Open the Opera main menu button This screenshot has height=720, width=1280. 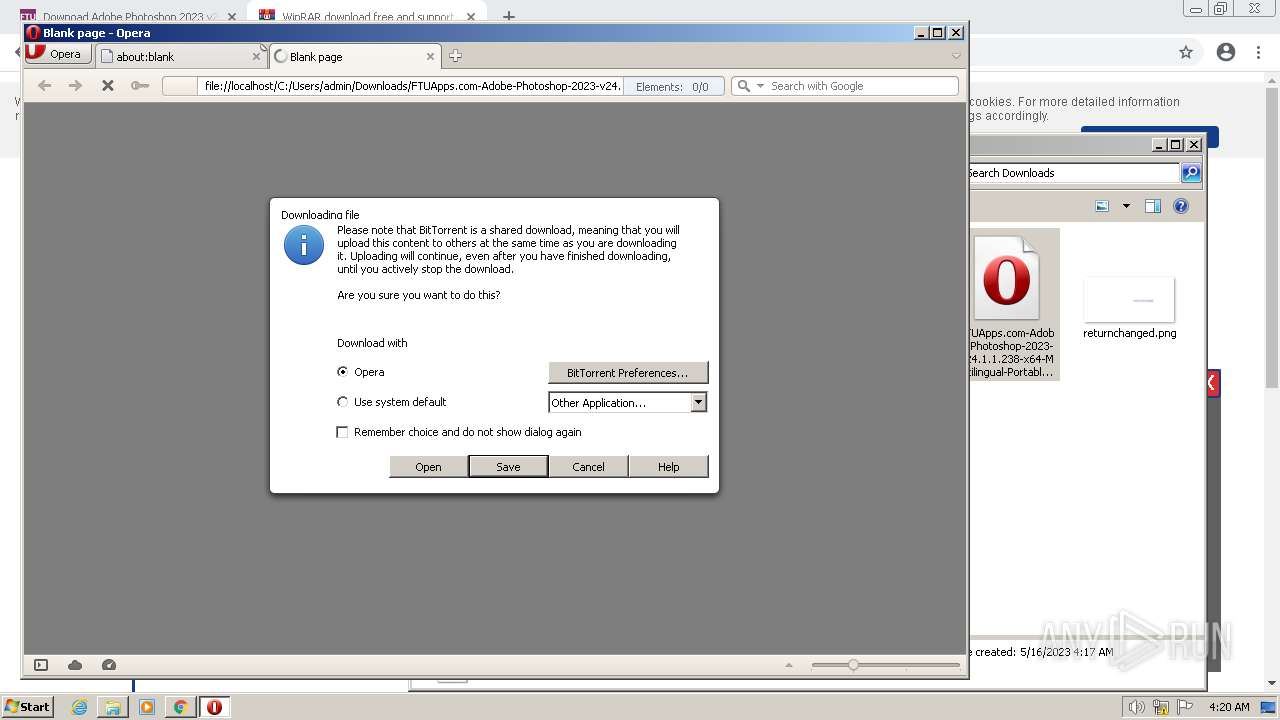(58, 54)
